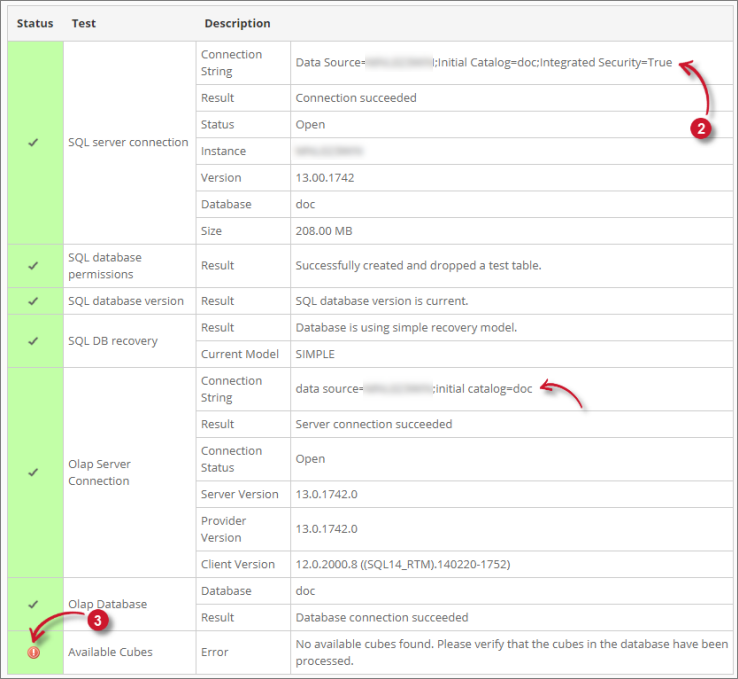Click the SQL DB recovery checkmark
This screenshot has height=679, width=738.
pos(33,341)
